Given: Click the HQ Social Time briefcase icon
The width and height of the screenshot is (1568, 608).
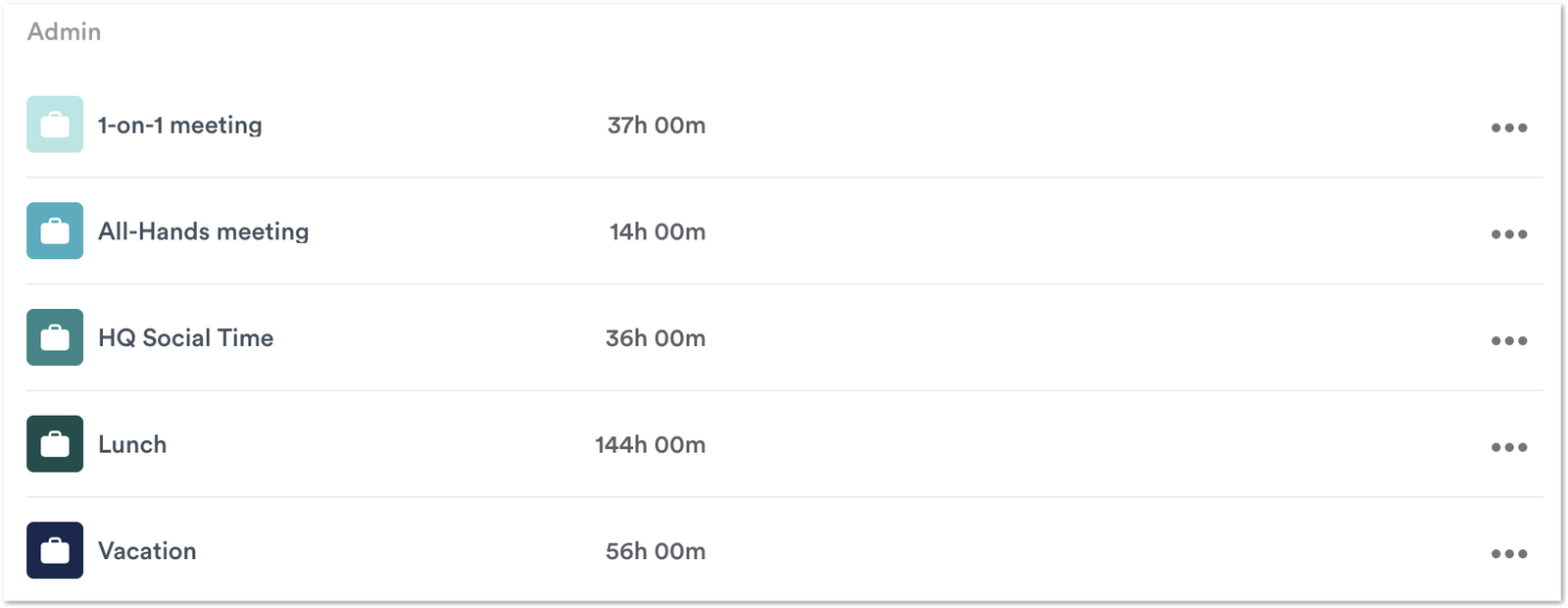Looking at the screenshot, I should 55,337.
